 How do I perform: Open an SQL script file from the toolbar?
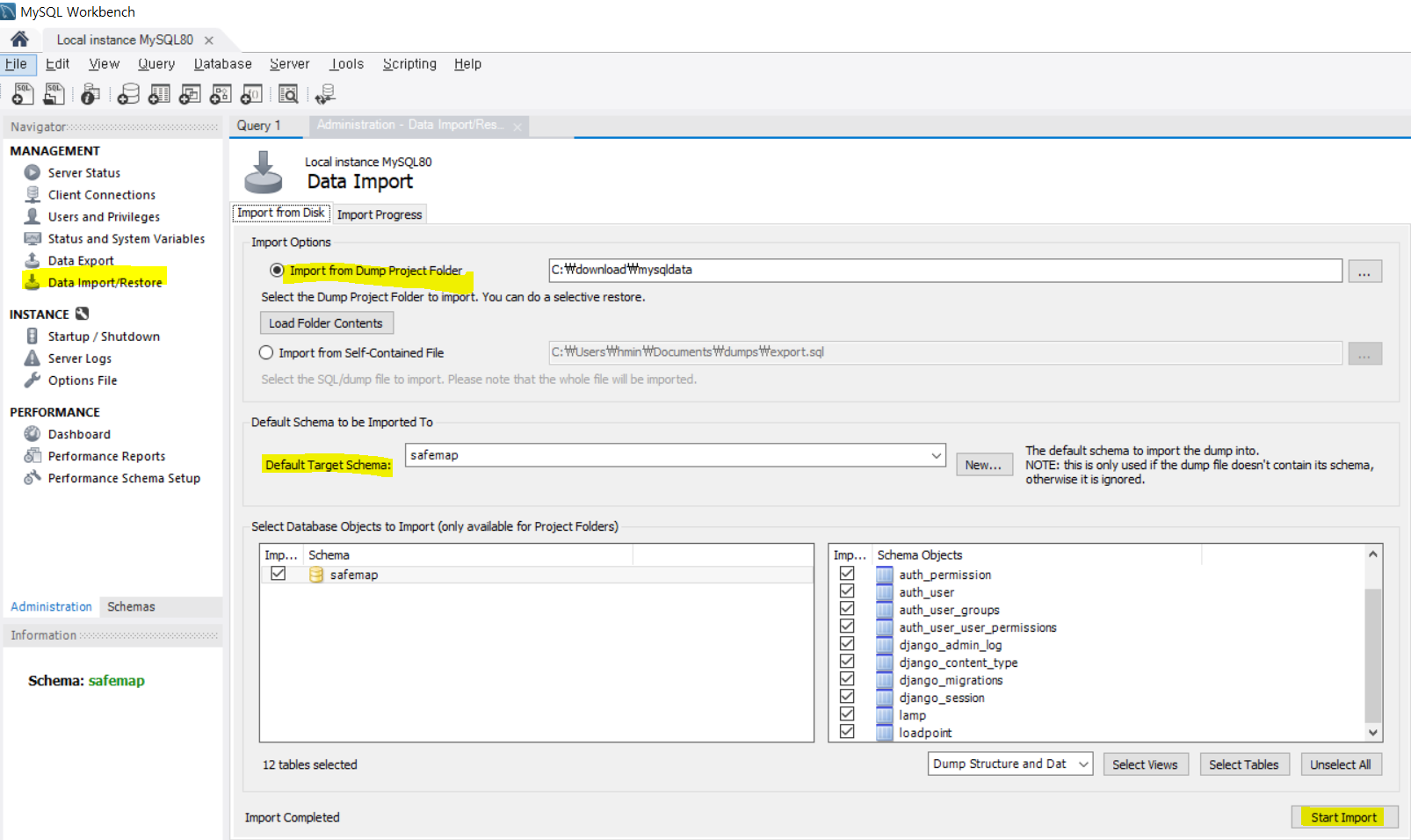pos(54,93)
